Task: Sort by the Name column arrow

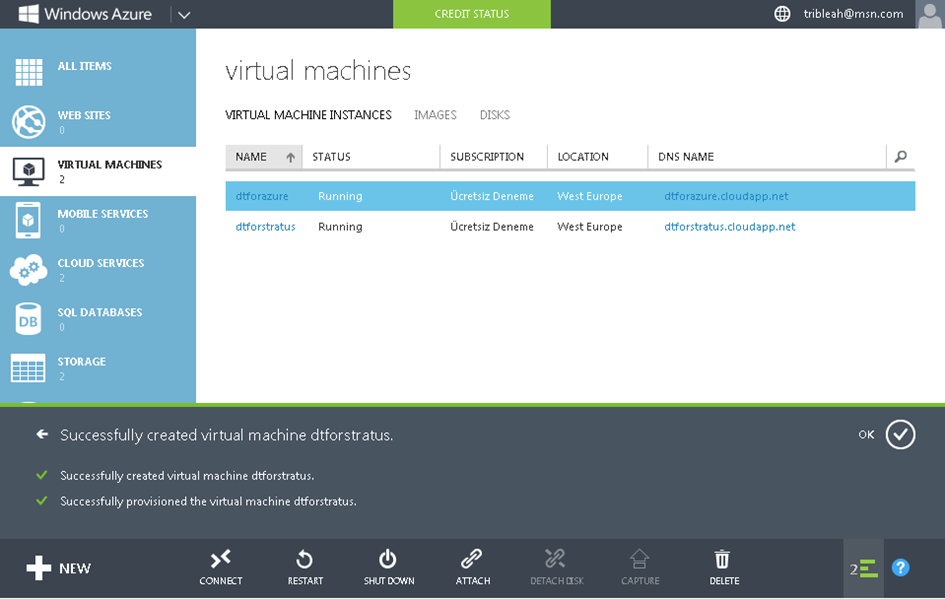Action: [290, 157]
